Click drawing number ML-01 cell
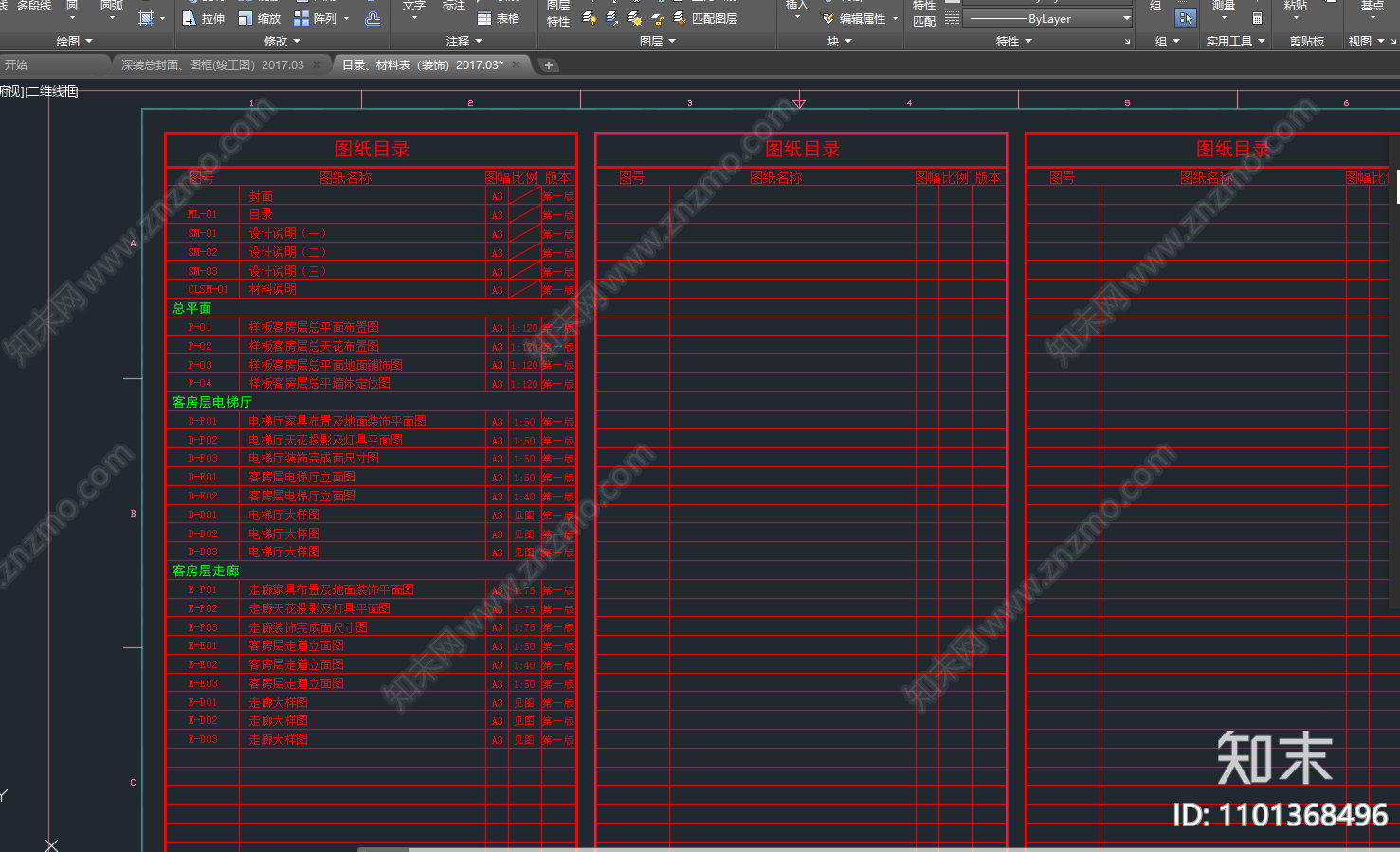The height and width of the screenshot is (852, 1400). point(202,214)
